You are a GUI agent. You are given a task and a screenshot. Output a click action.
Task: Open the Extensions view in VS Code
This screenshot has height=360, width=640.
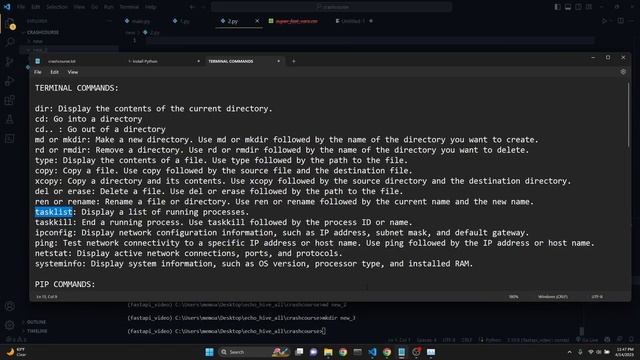10,100
